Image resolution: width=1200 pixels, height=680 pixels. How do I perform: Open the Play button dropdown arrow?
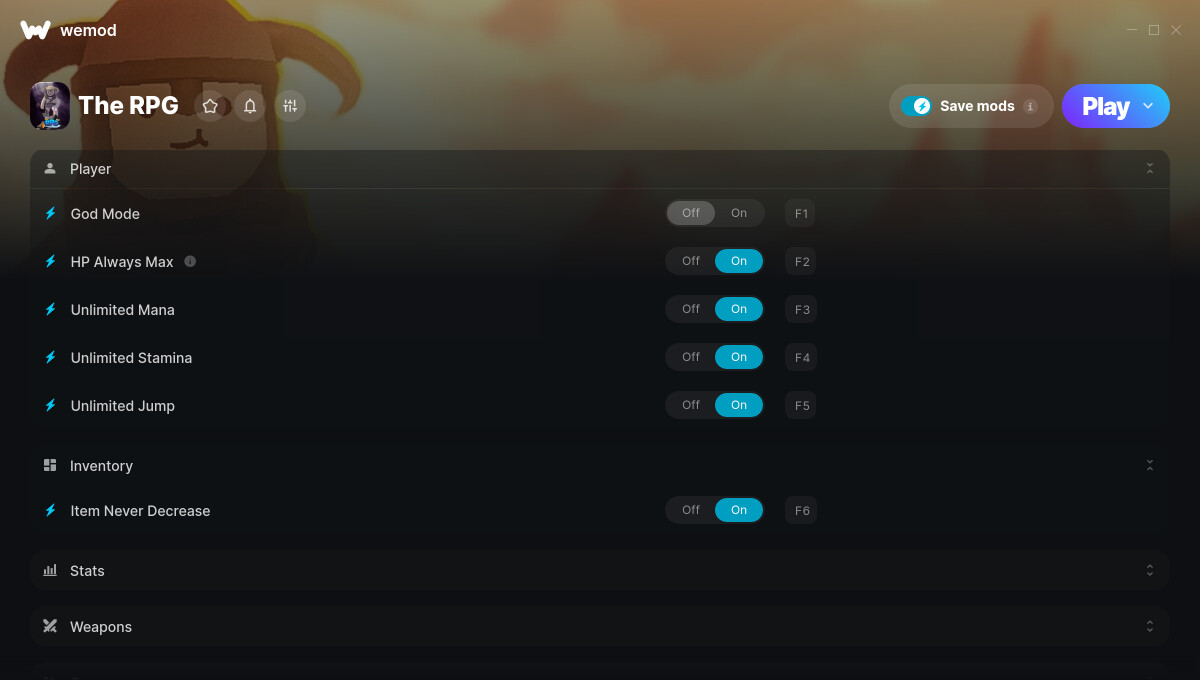point(1148,106)
